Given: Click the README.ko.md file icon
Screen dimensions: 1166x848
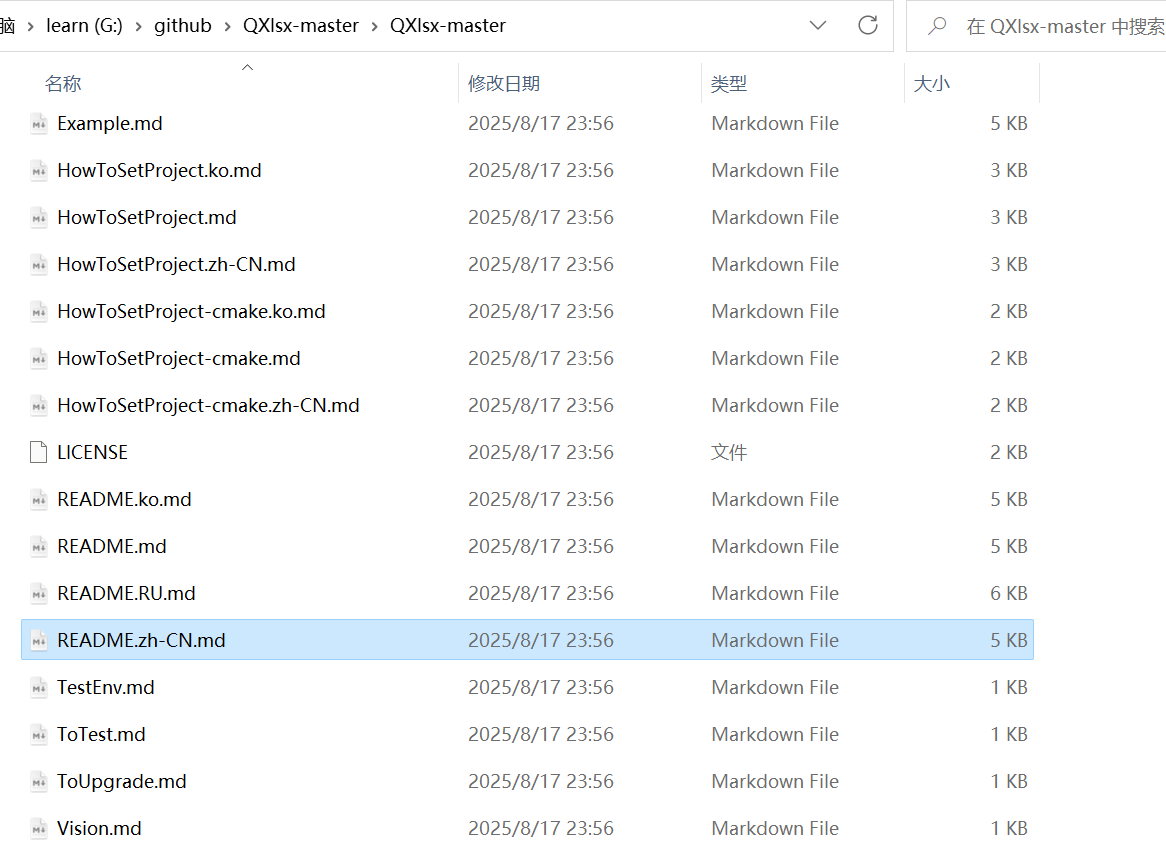Looking at the screenshot, I should [x=39, y=499].
